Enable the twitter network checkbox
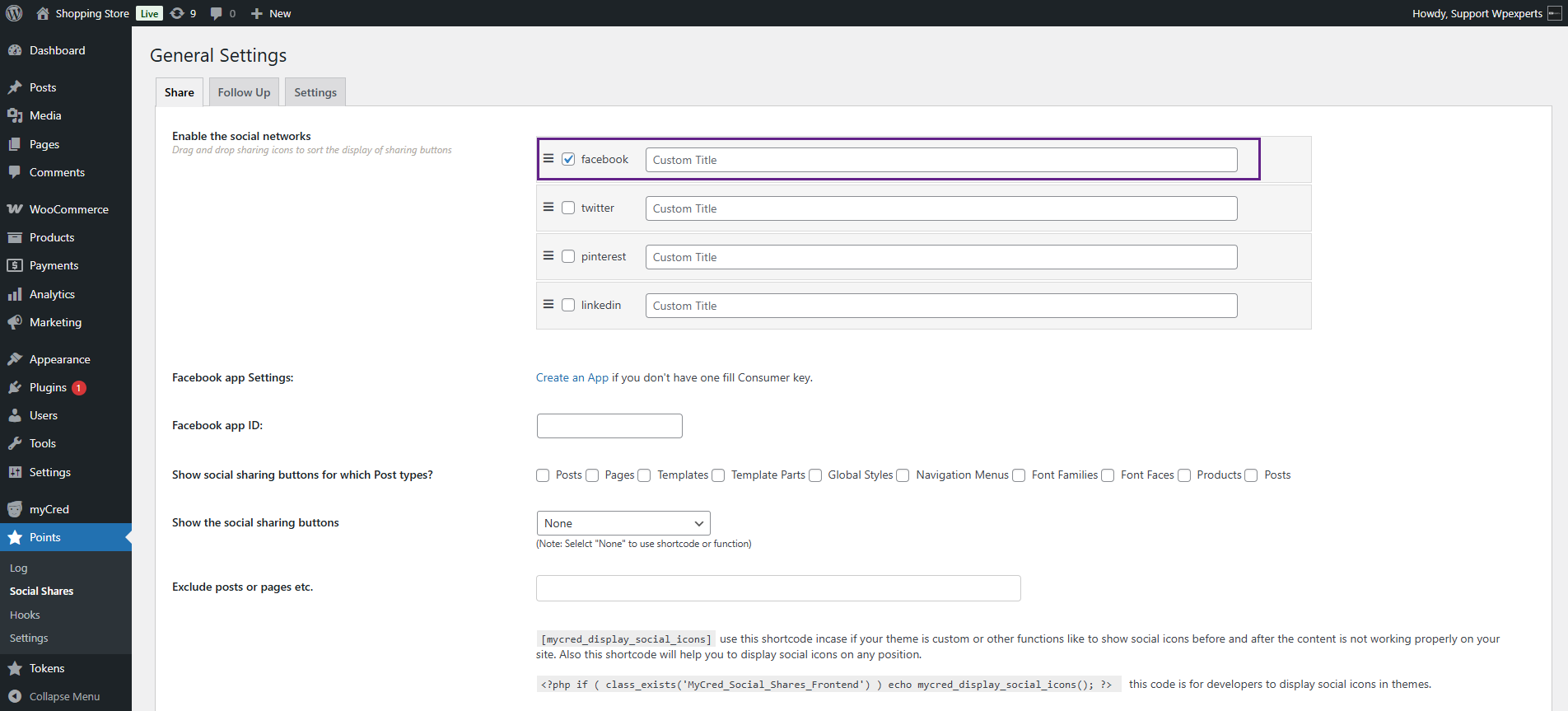 [x=568, y=208]
